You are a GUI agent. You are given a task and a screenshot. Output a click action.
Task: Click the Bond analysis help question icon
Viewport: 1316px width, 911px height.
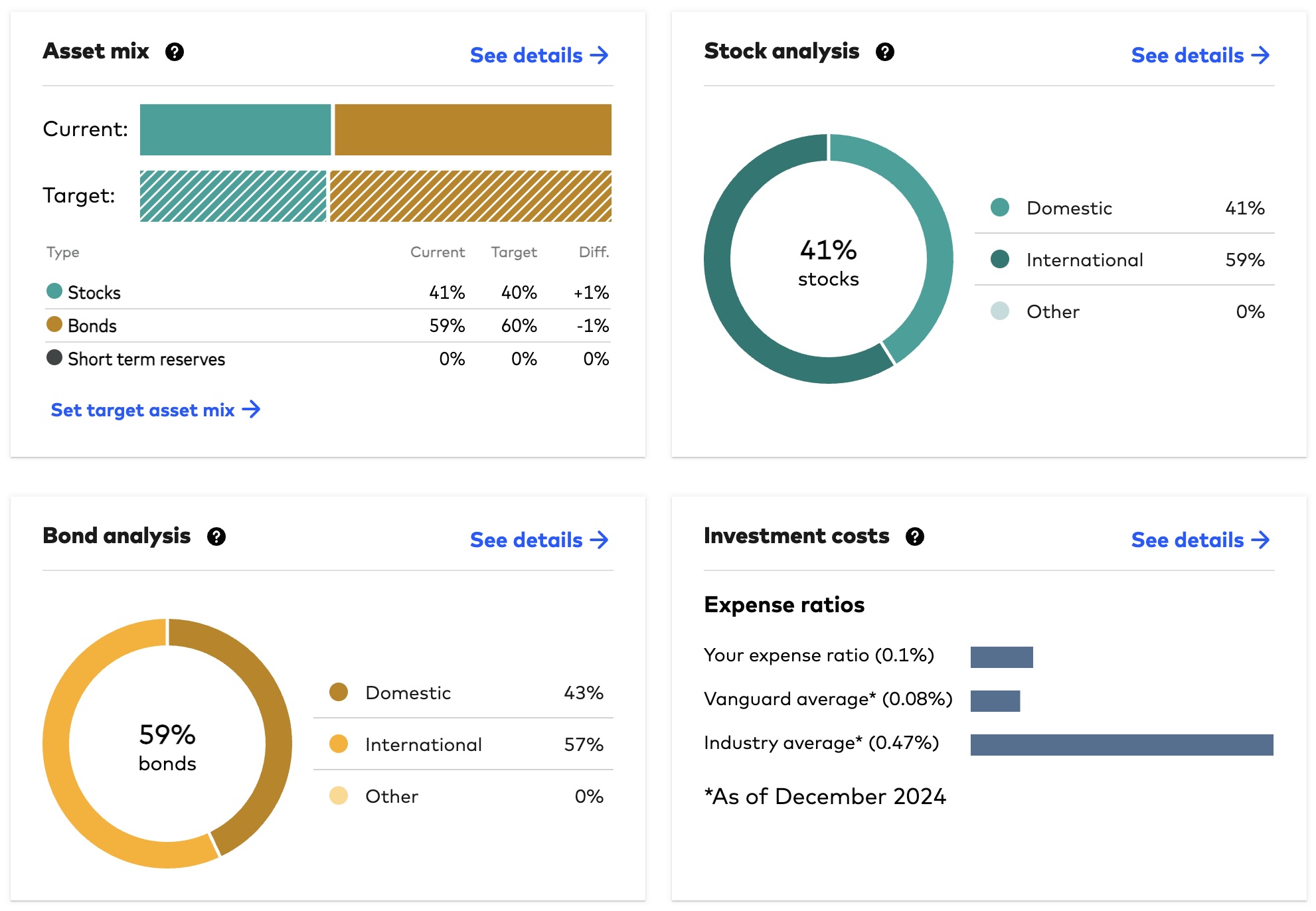point(216,537)
